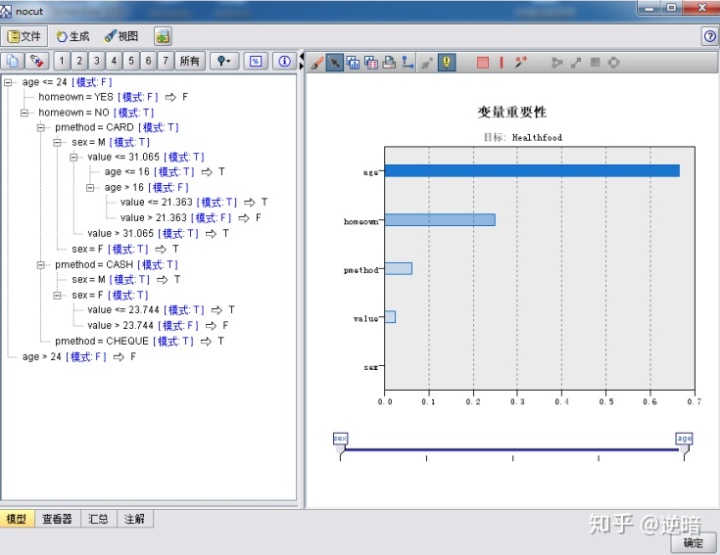Screen dimensions: 720x555
Task: Click the highlighter tag icon in tree toolbar
Action: (36, 61)
